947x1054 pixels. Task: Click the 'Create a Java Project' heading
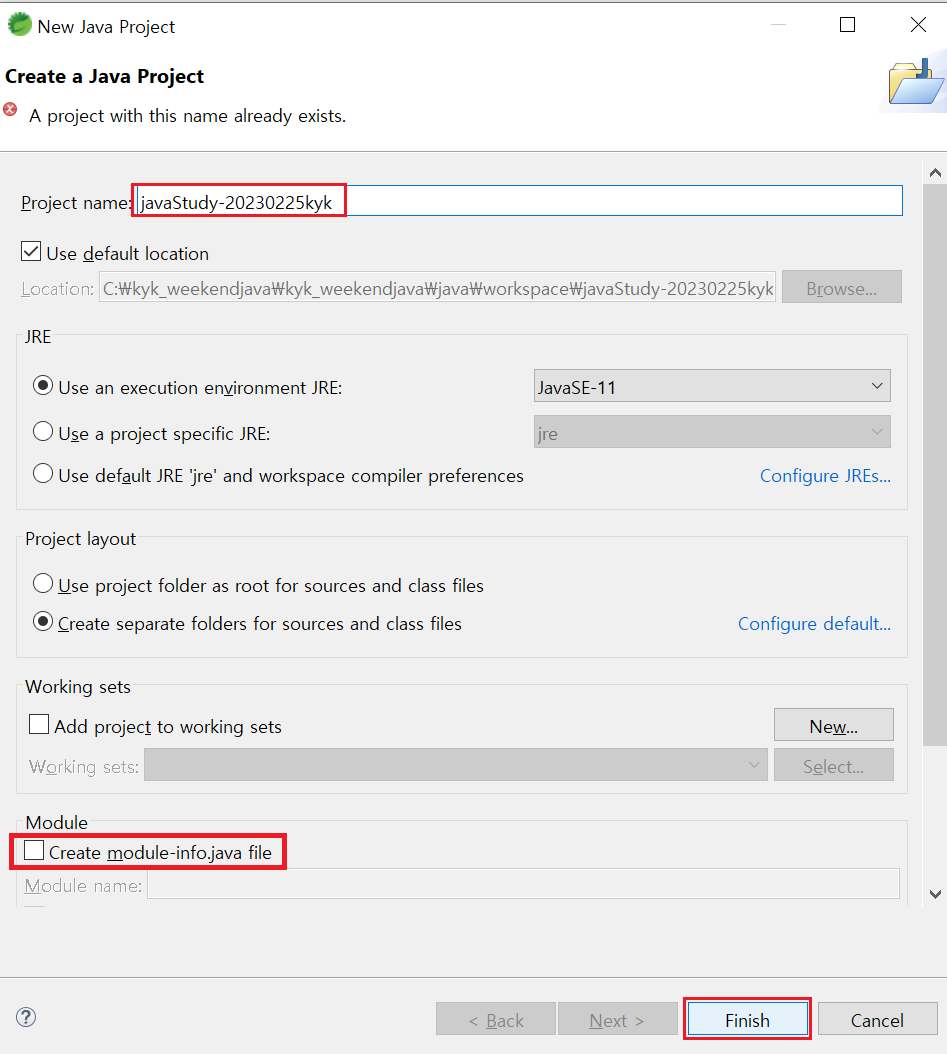coord(104,76)
